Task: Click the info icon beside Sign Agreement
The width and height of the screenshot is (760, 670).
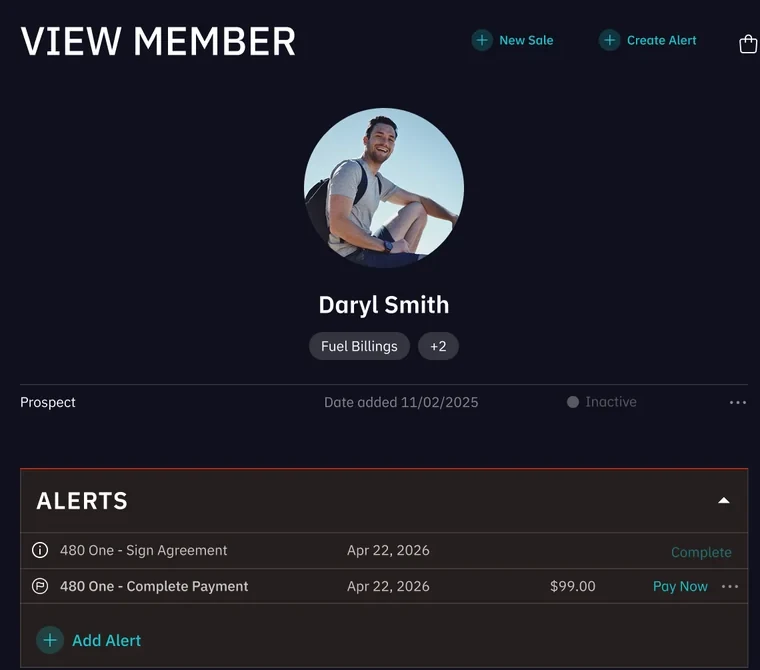Action: [x=40, y=550]
